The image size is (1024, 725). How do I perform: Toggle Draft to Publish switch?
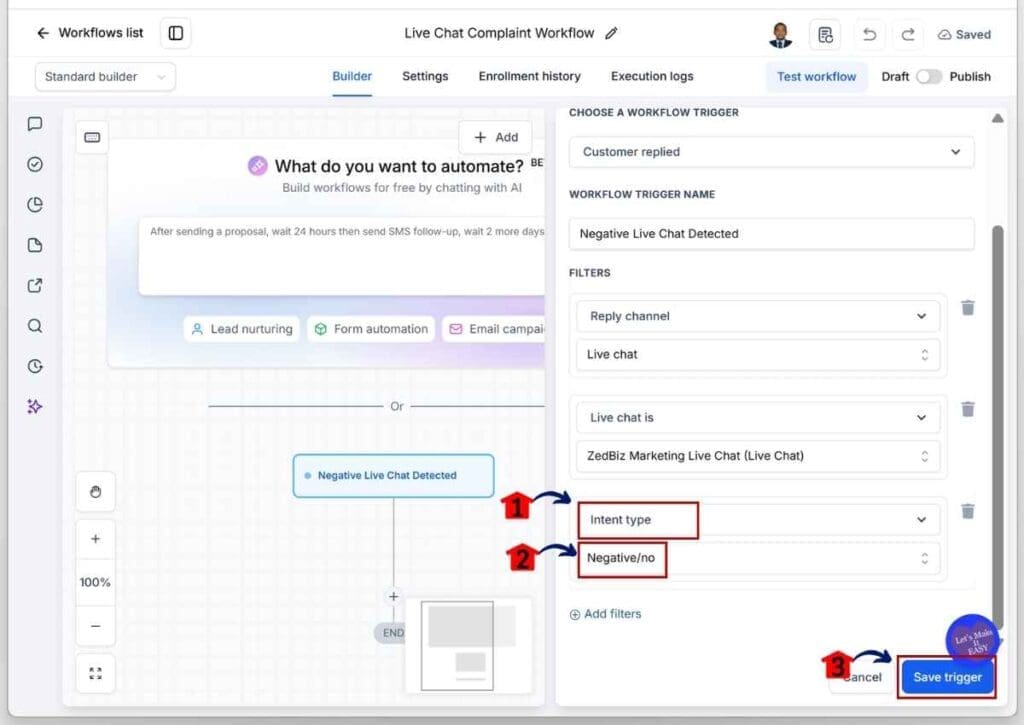click(x=929, y=77)
